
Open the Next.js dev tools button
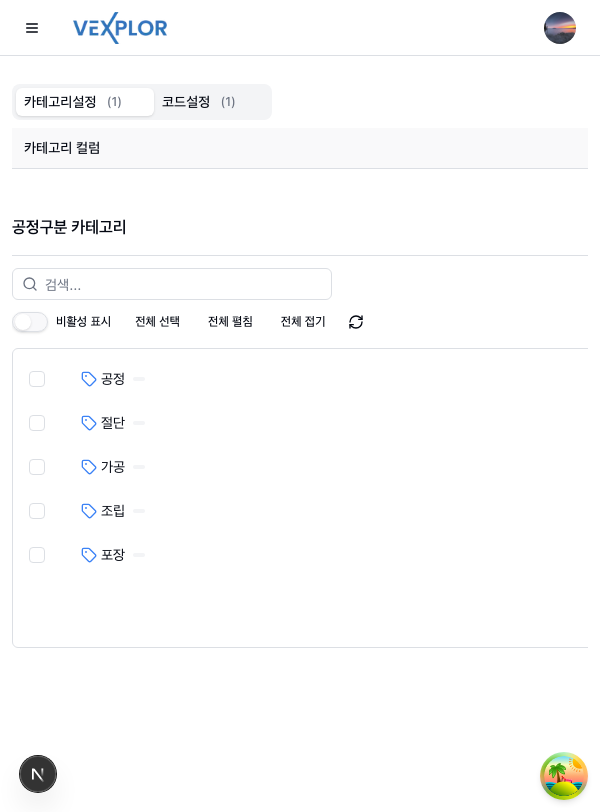coord(38,774)
